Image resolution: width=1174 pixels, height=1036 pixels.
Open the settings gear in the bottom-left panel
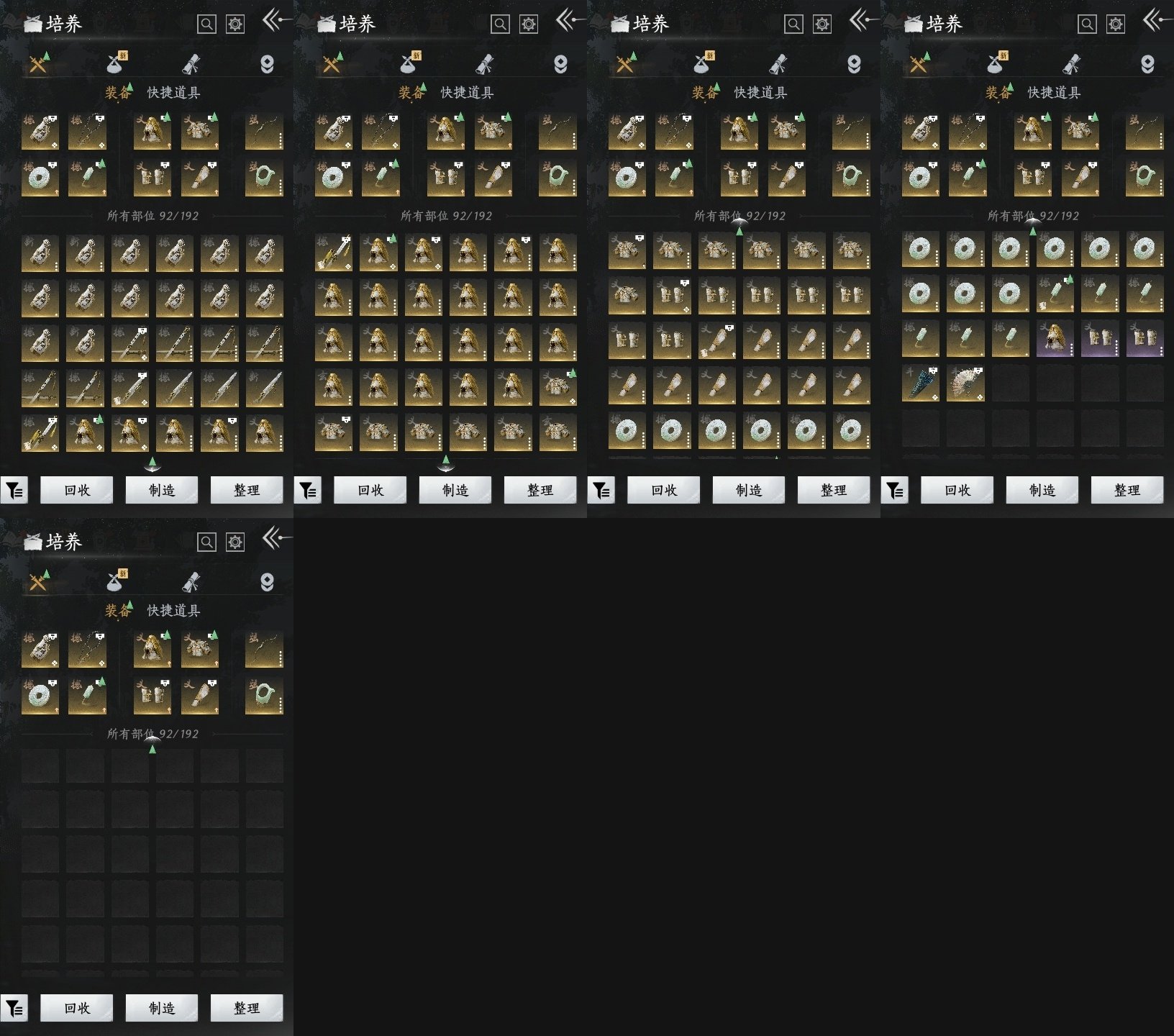click(x=235, y=542)
